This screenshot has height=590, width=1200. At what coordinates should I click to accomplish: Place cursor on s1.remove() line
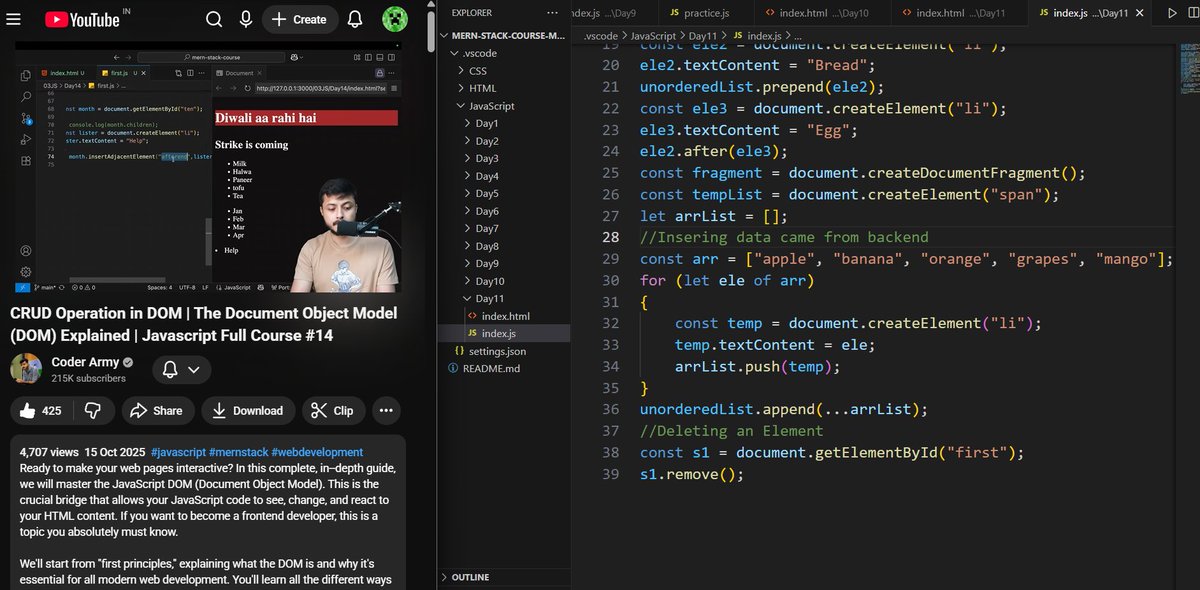tap(692, 474)
